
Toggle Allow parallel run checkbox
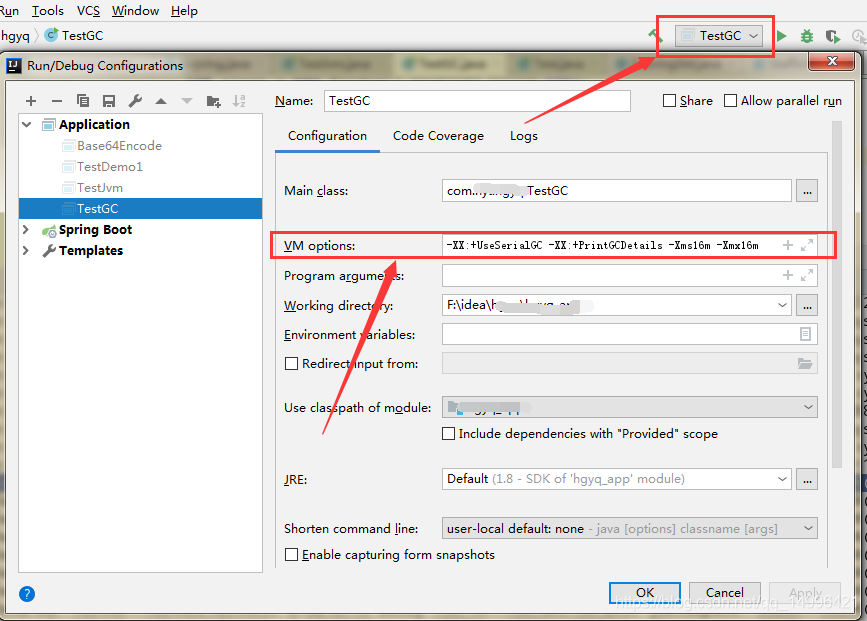point(730,101)
